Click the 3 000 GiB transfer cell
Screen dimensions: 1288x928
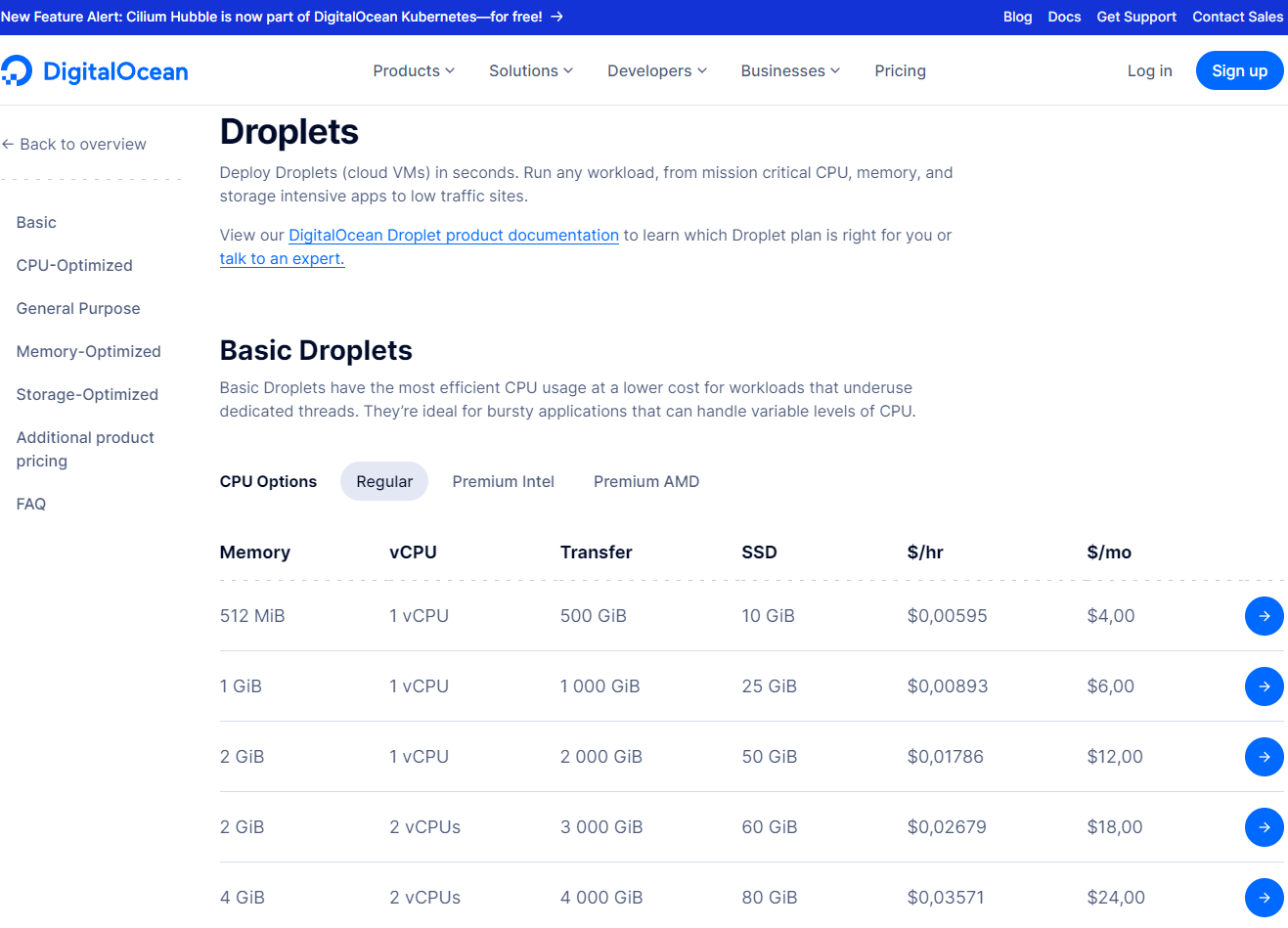600,827
